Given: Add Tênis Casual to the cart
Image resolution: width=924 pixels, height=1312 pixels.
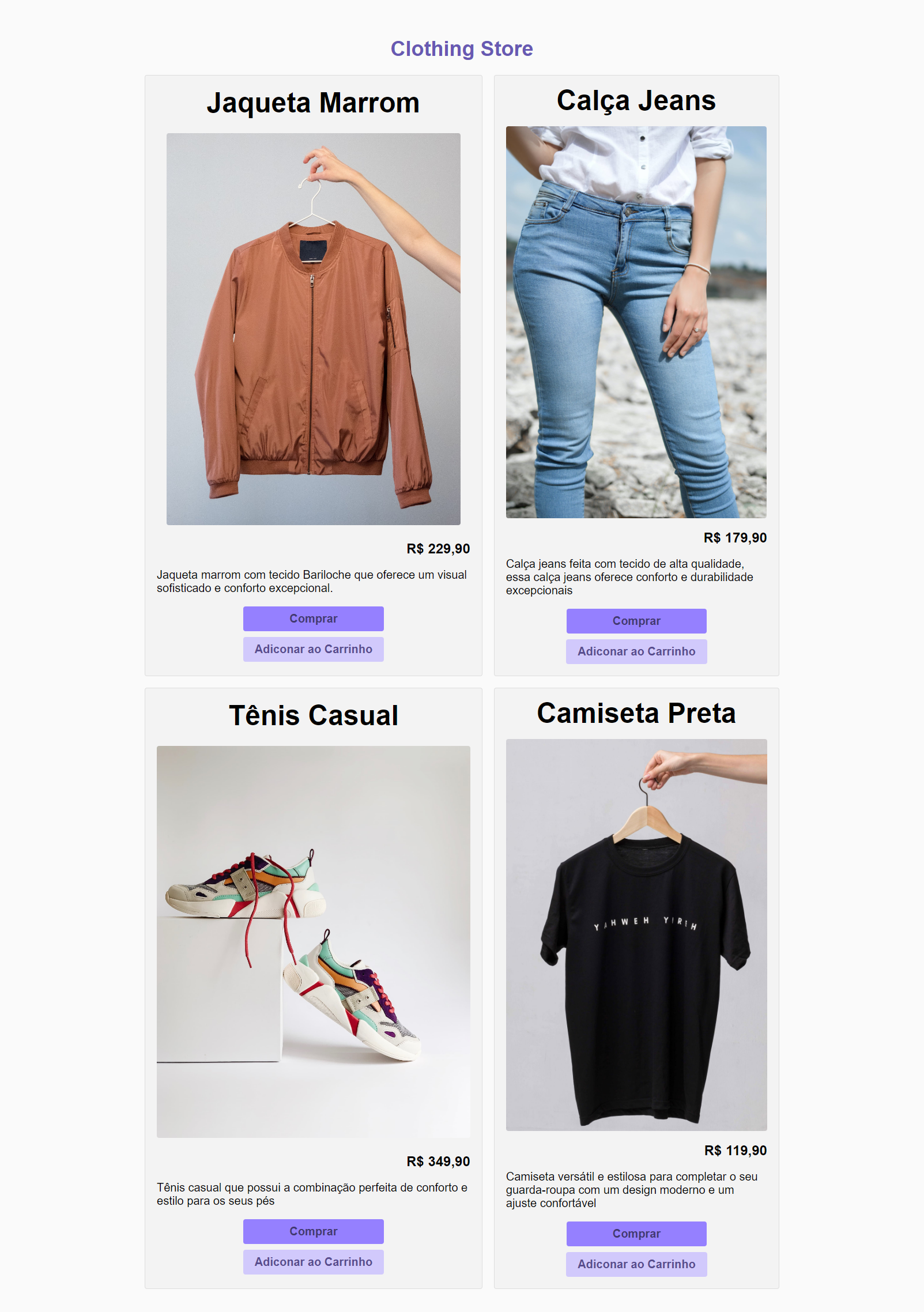Looking at the screenshot, I should coord(313,1262).
